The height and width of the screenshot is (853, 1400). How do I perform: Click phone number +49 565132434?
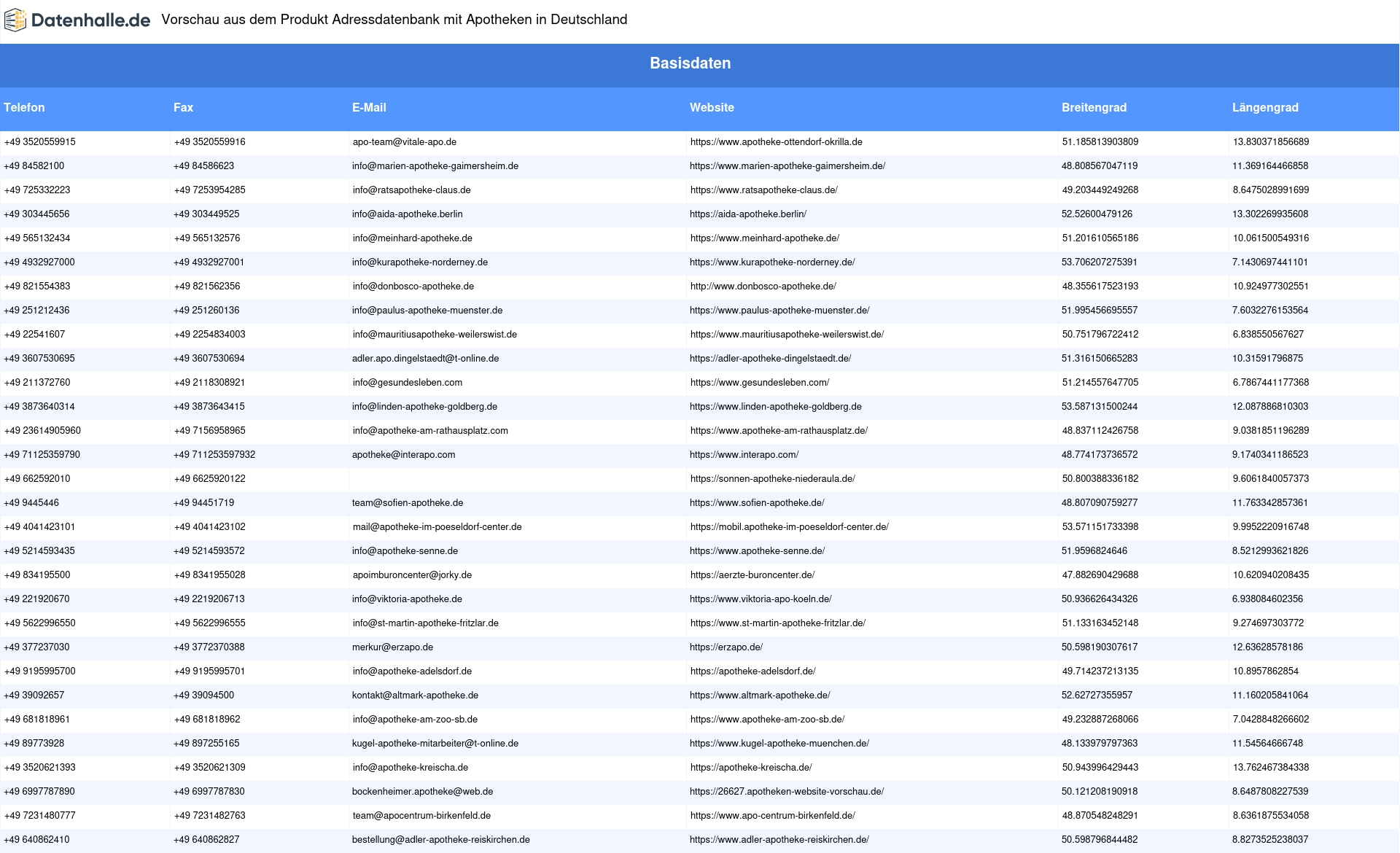37,238
